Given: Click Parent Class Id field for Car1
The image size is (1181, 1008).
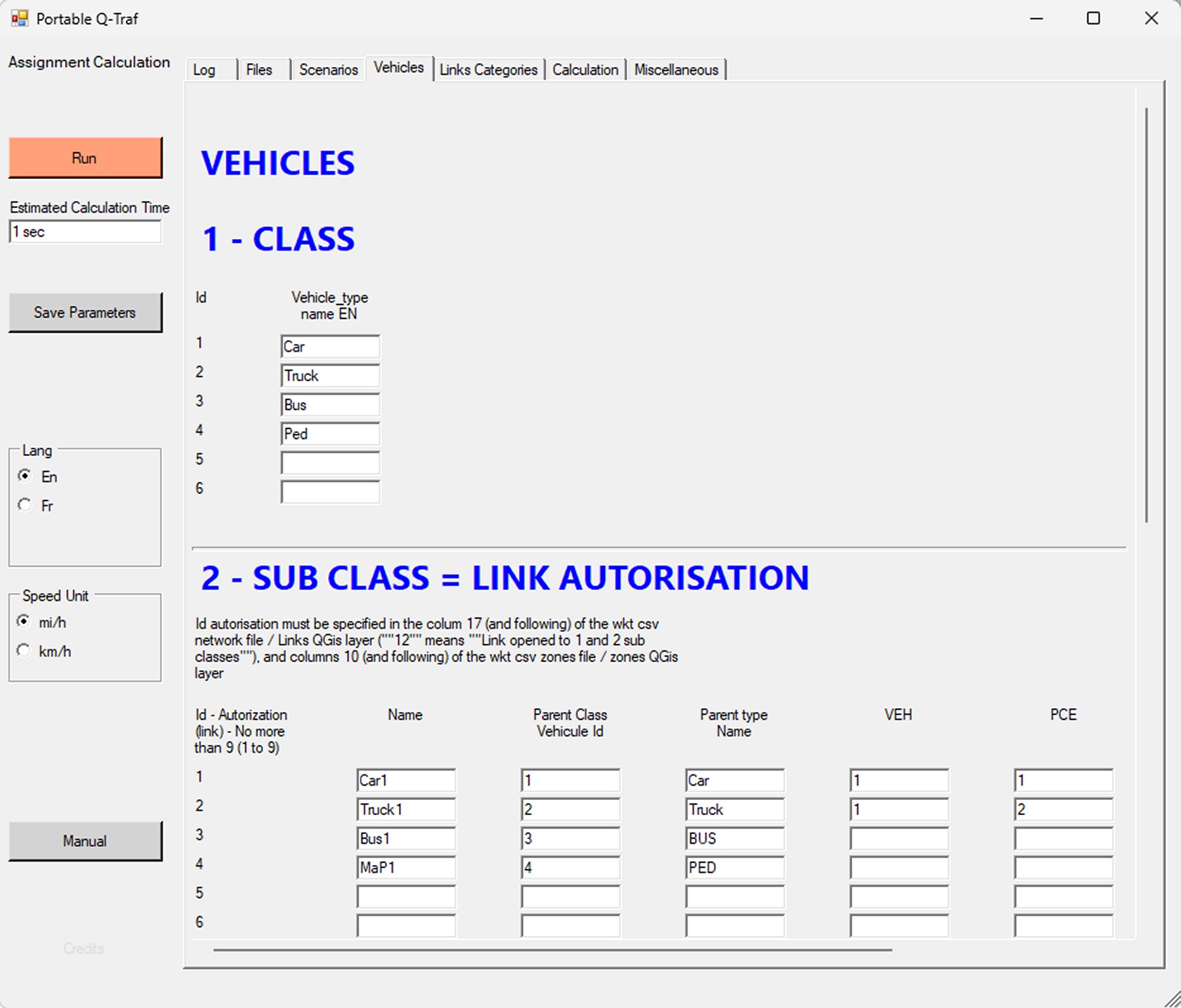Looking at the screenshot, I should click(x=571, y=780).
